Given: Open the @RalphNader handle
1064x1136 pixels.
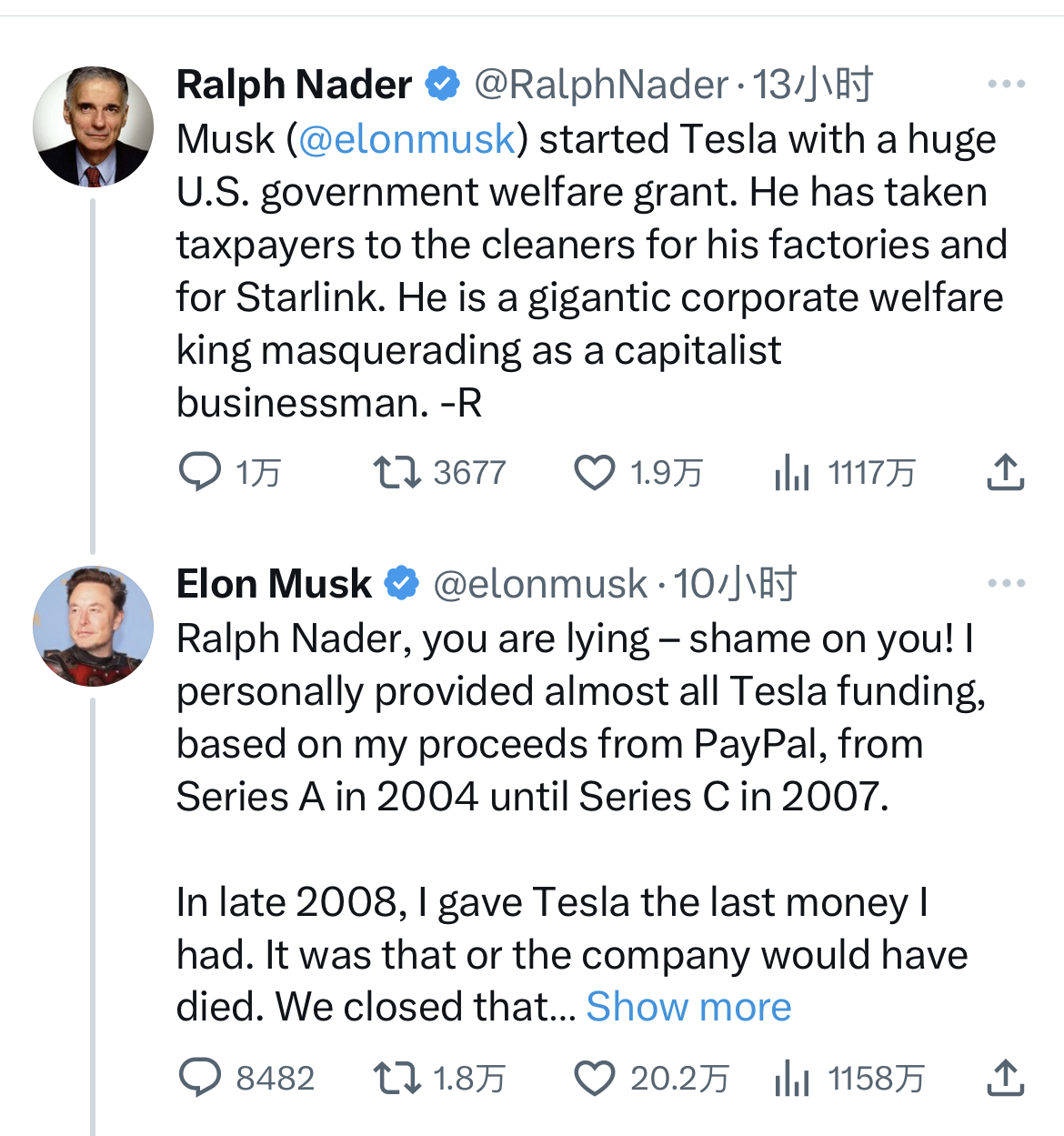Looking at the screenshot, I should [601, 85].
